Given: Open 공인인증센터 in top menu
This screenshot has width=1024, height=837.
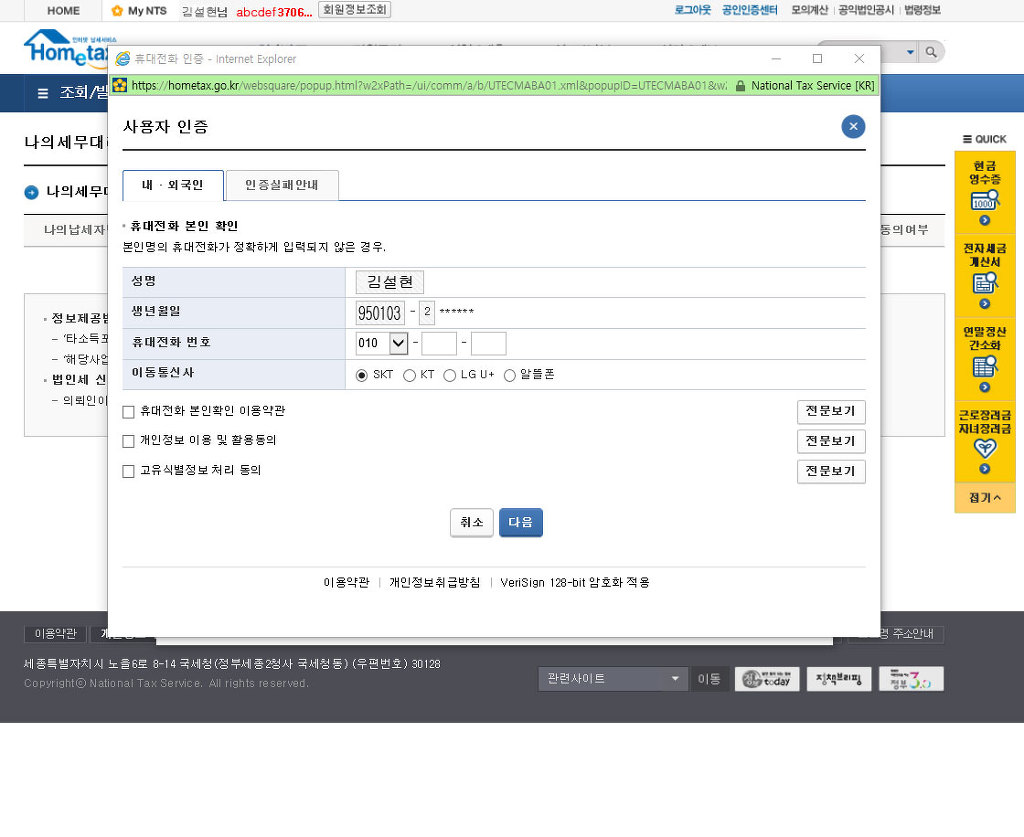Looking at the screenshot, I should (x=750, y=10).
